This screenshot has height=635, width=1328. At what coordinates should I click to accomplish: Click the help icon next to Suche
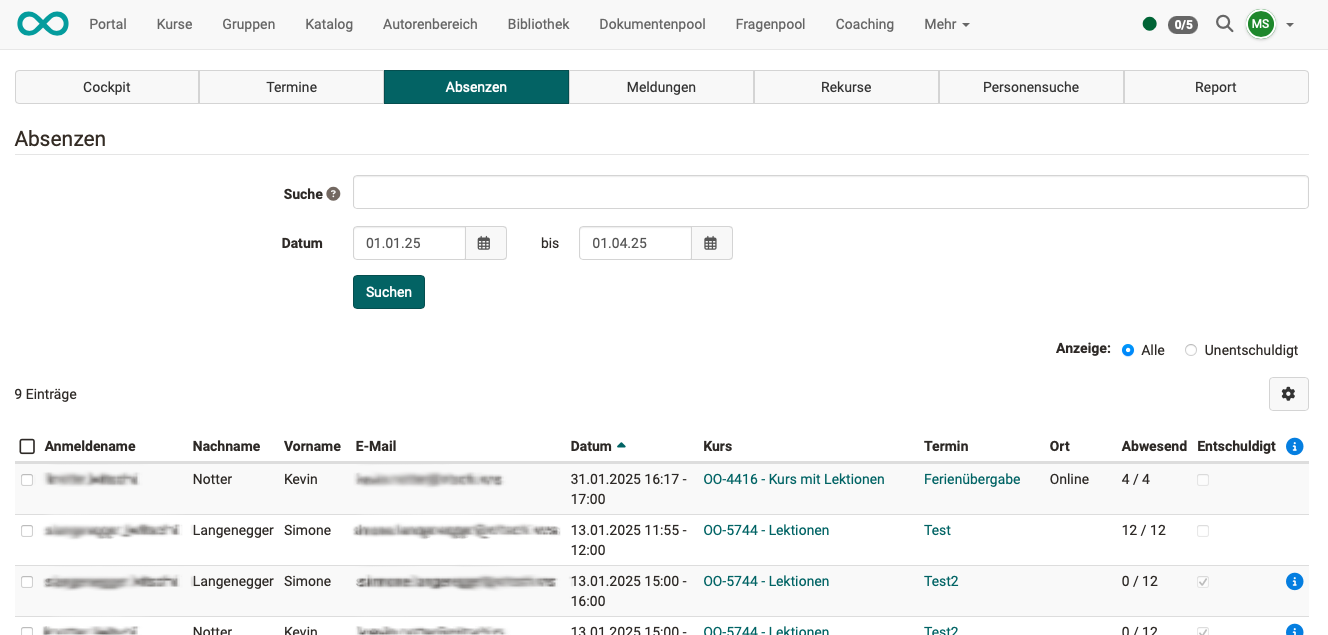point(334,193)
